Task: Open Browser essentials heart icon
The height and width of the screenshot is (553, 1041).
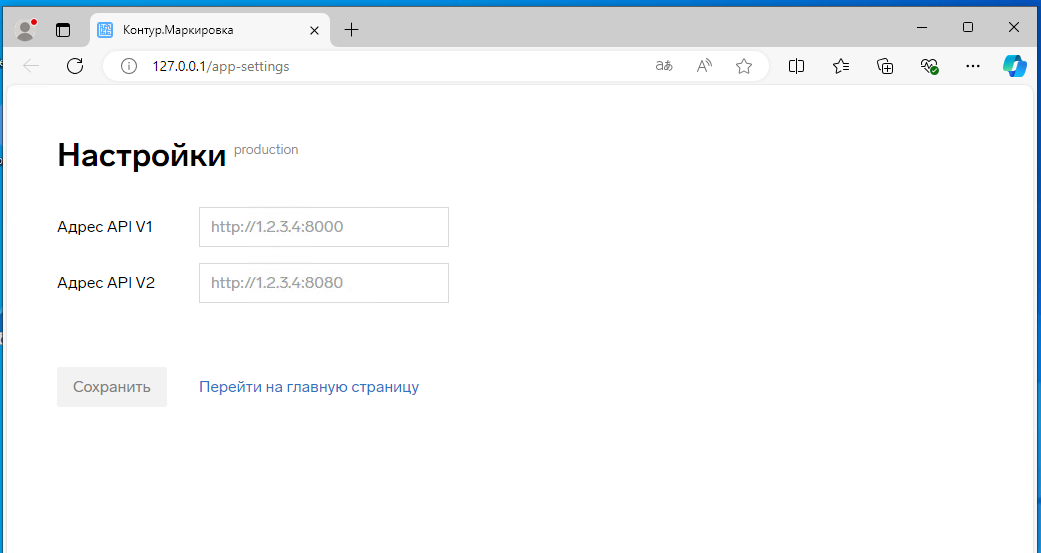Action: point(929,66)
